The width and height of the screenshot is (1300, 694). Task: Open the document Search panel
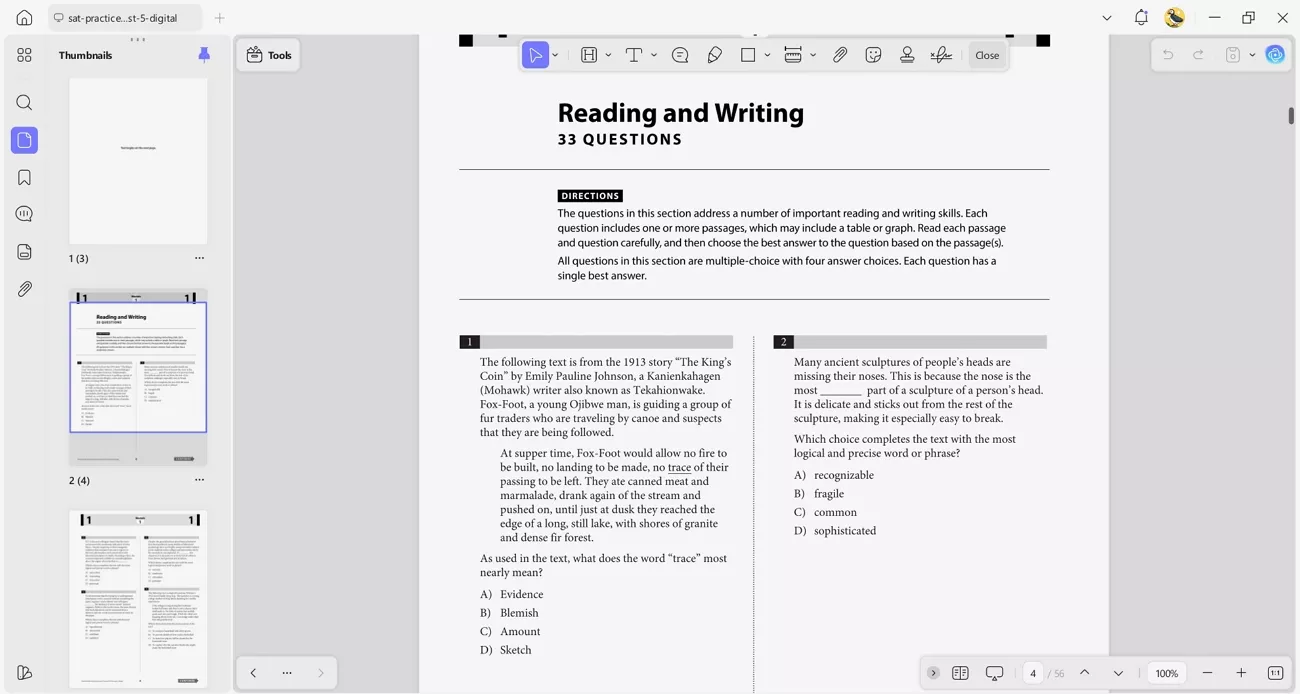pyautogui.click(x=24, y=102)
